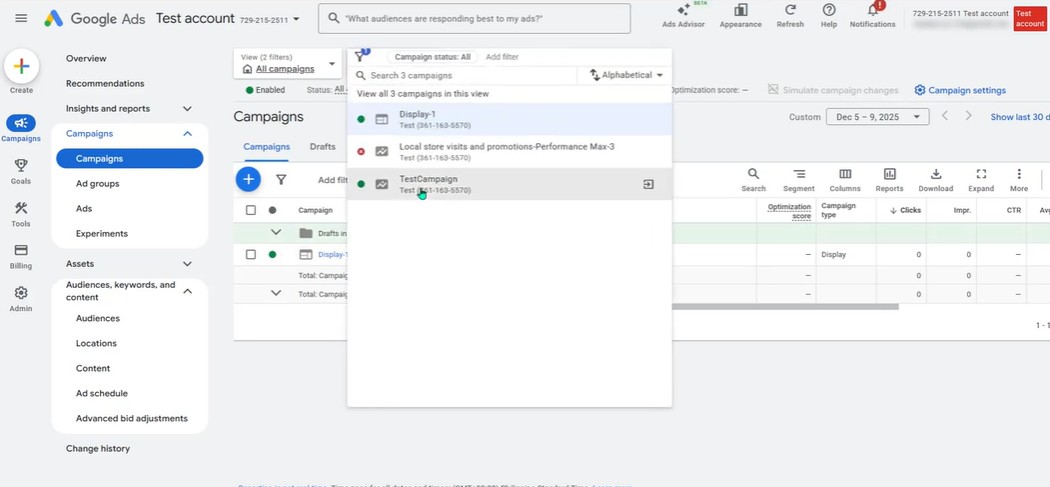The width and height of the screenshot is (1050, 487).
Task: Open Segment options
Action: pos(799,180)
